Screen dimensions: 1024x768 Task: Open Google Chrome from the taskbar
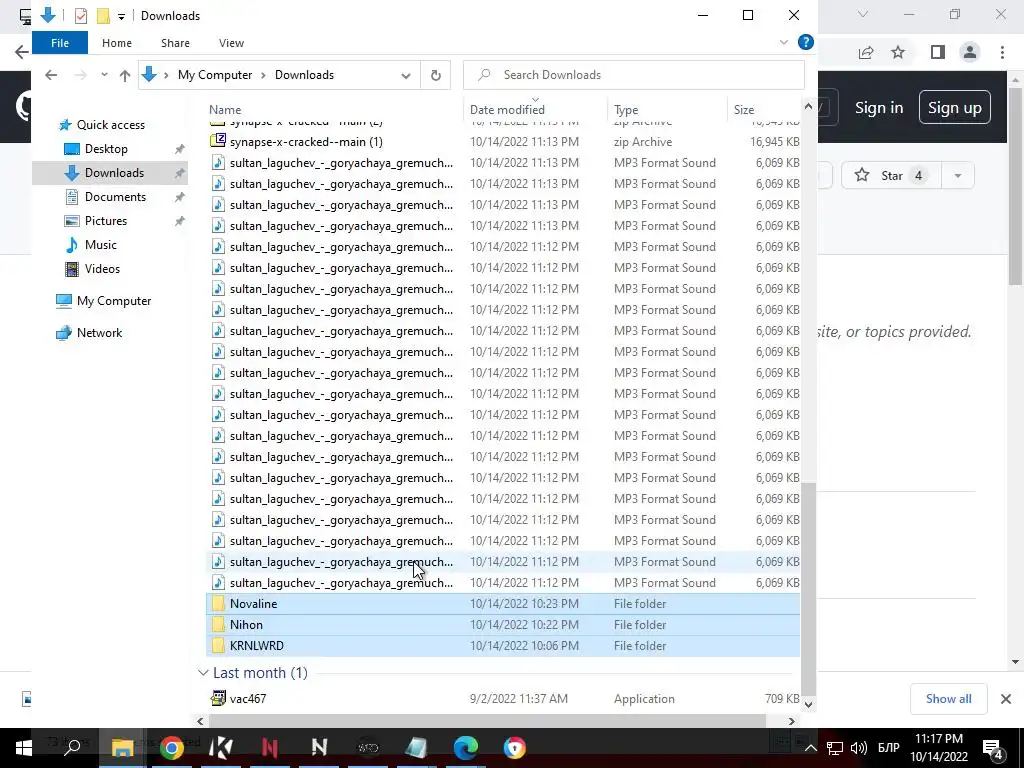[172, 747]
